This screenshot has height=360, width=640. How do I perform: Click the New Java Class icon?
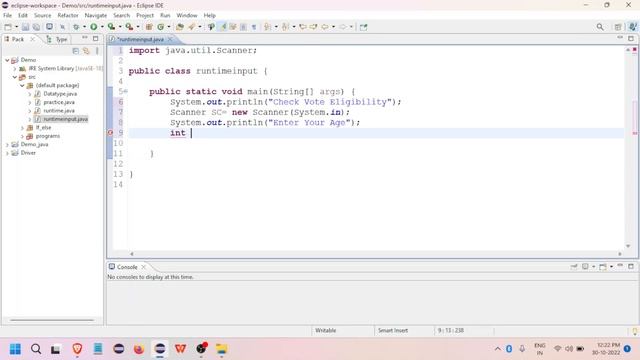[x=161, y=27]
